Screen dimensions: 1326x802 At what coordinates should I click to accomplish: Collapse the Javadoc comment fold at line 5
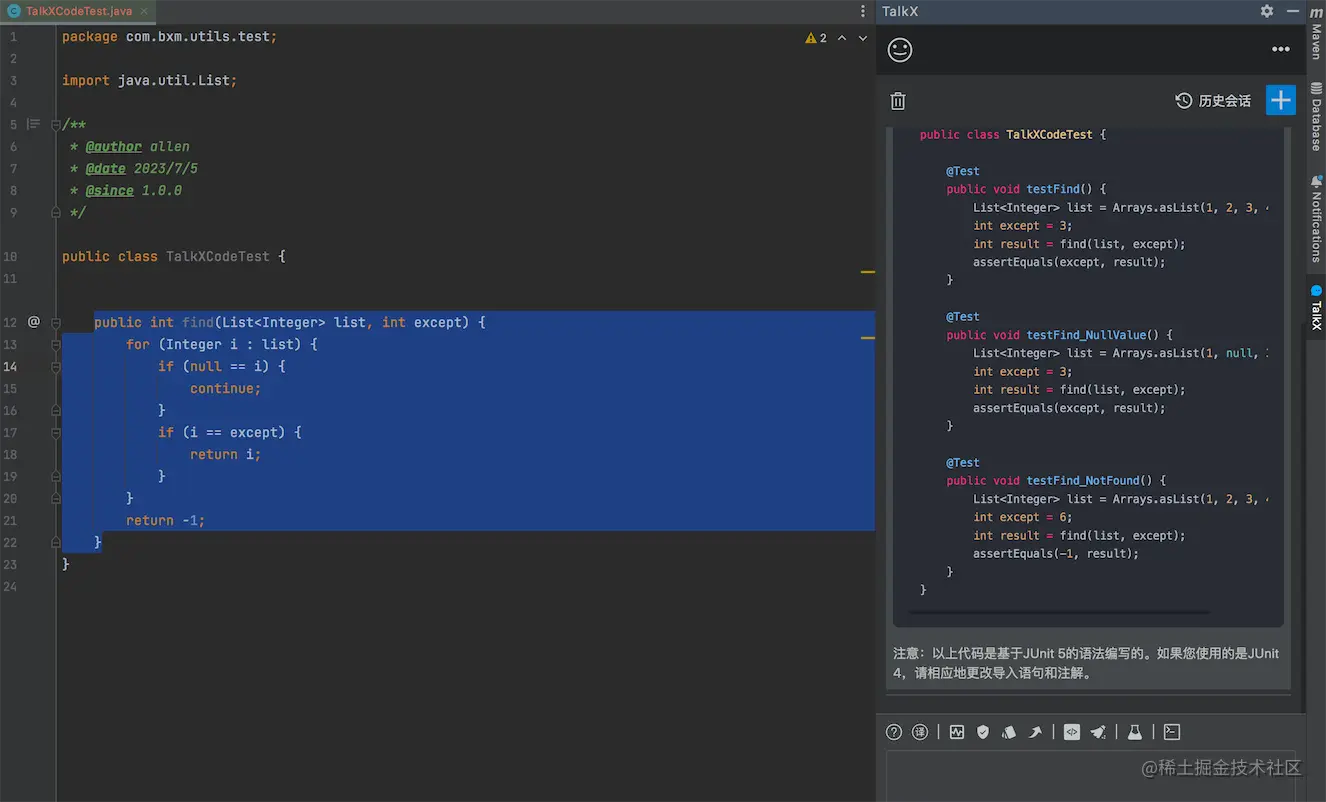(56, 124)
